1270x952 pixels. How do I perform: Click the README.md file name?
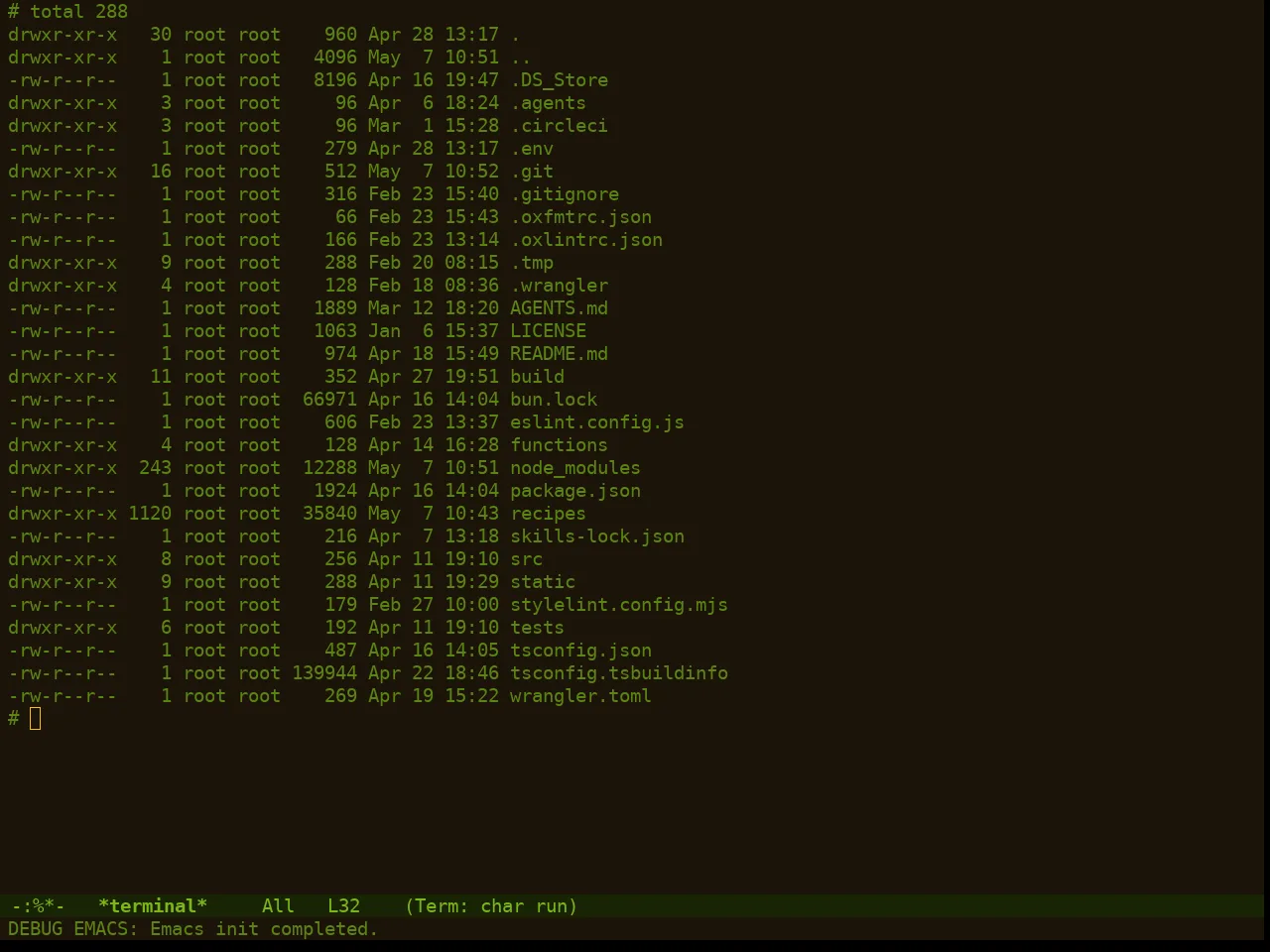pyautogui.click(x=559, y=354)
